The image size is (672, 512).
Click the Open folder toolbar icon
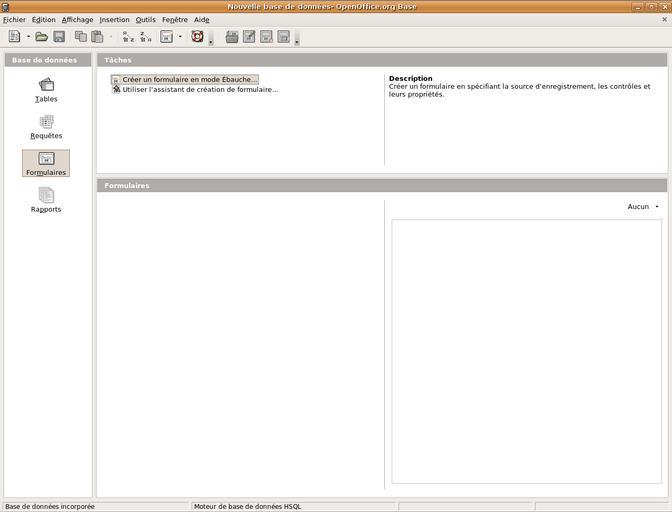click(41, 37)
